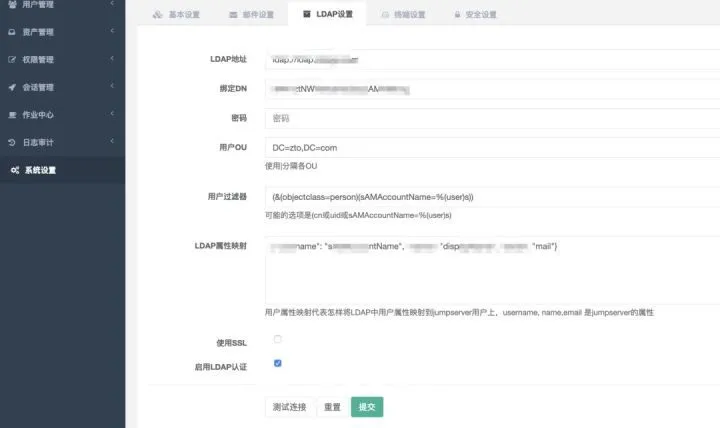Switch to the 基本设置 tab

[176, 15]
